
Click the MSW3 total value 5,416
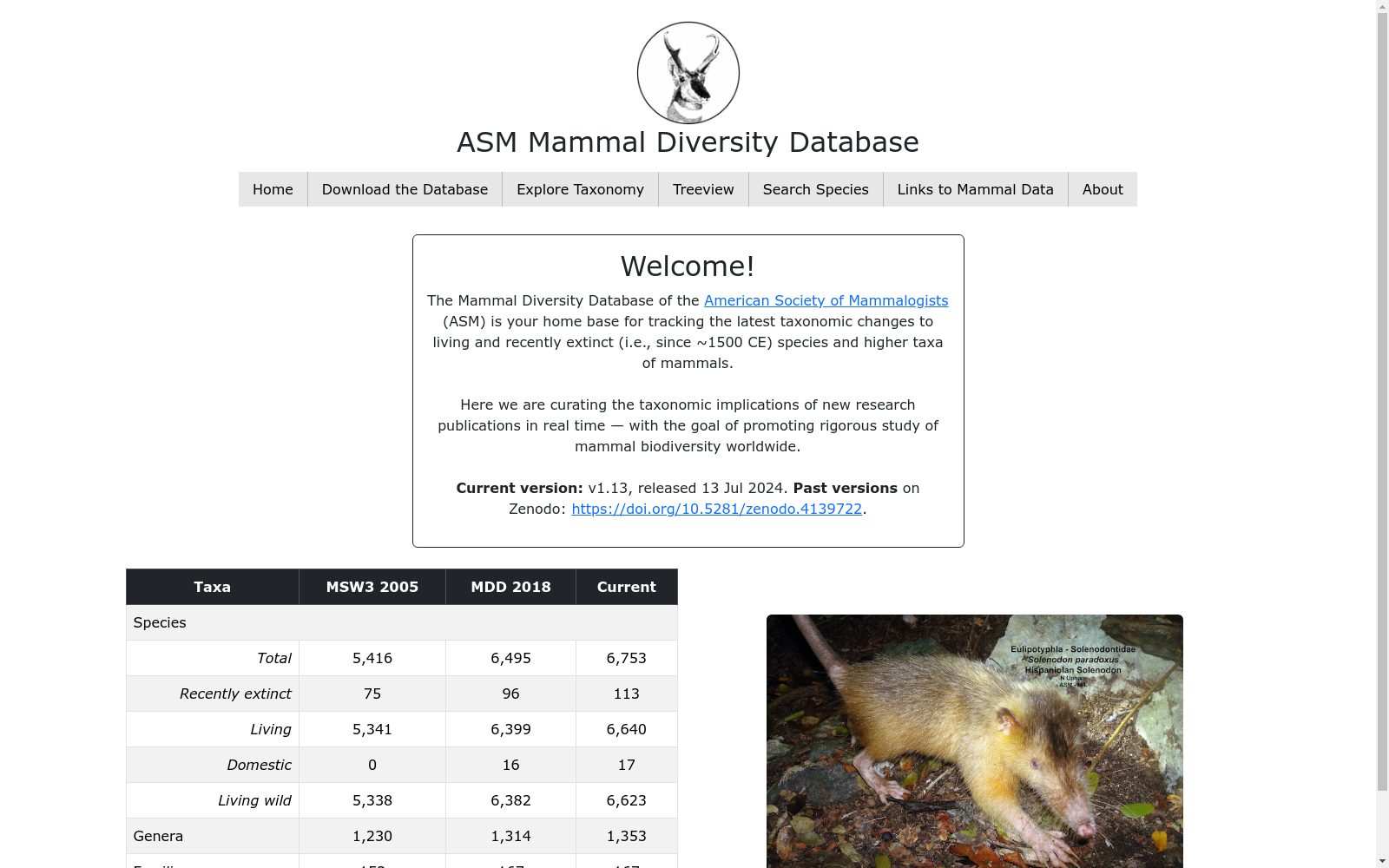372,658
